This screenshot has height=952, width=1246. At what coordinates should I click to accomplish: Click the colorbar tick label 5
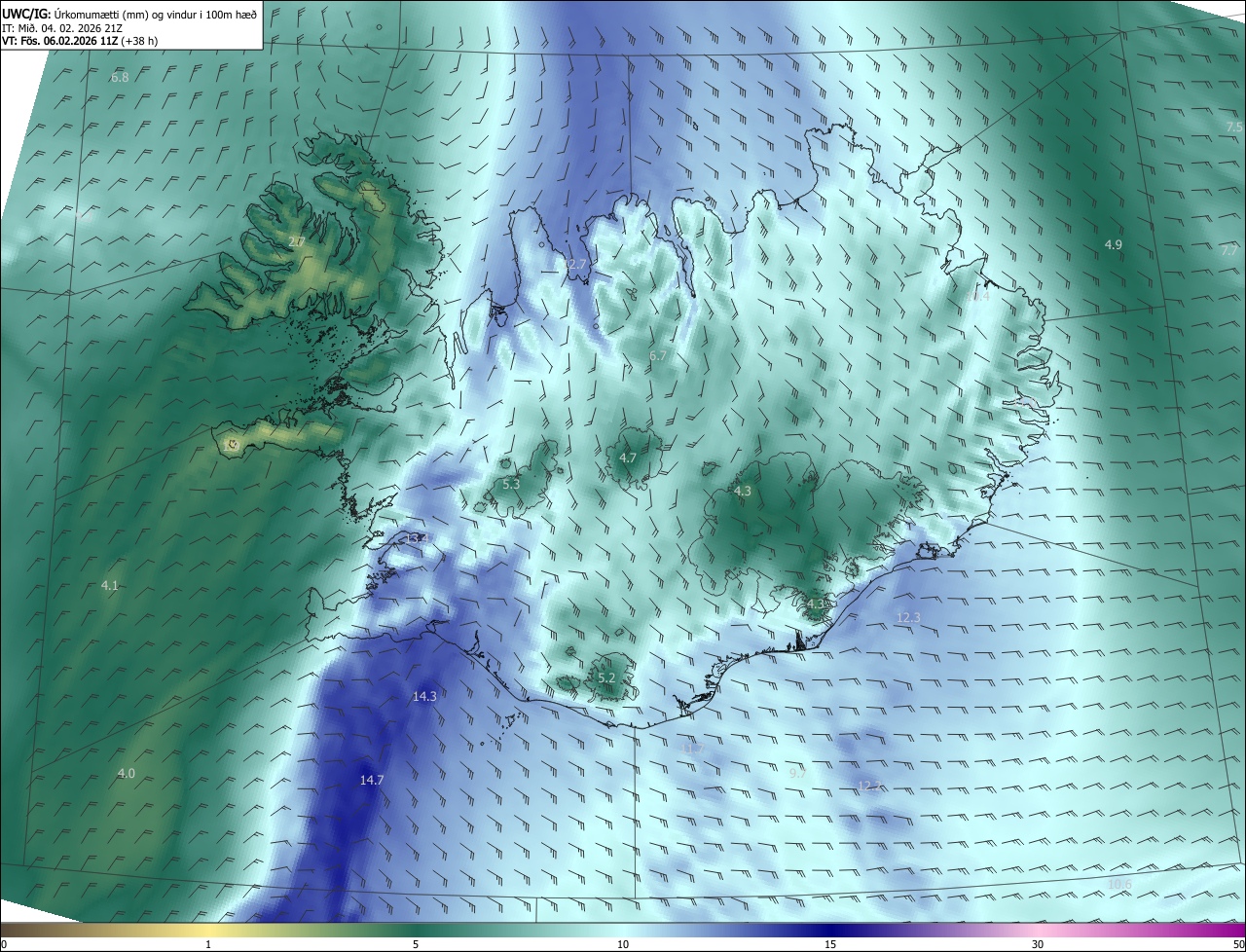coord(416,944)
